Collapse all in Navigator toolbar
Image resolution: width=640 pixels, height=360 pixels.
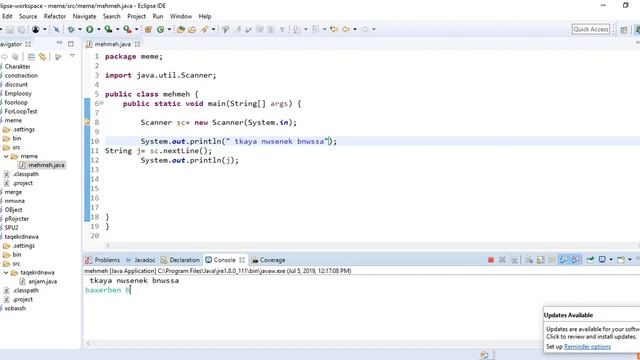point(31,57)
